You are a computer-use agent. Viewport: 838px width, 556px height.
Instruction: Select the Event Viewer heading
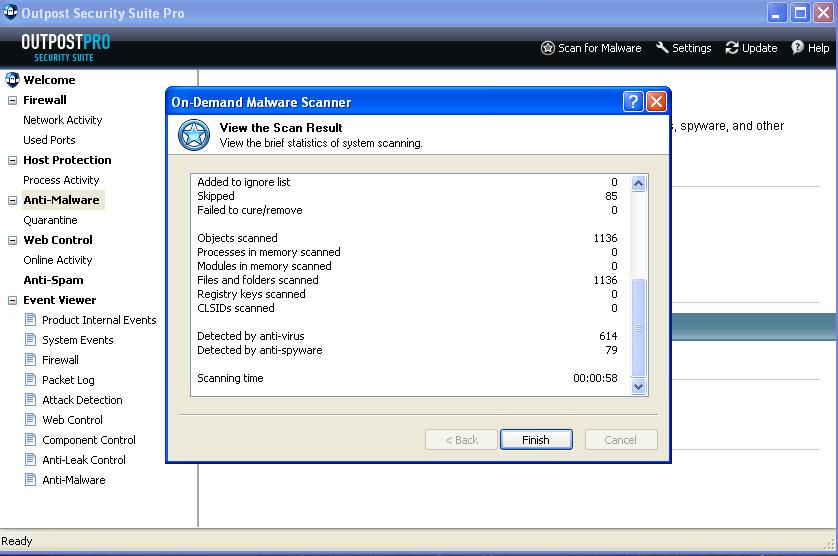click(60, 300)
